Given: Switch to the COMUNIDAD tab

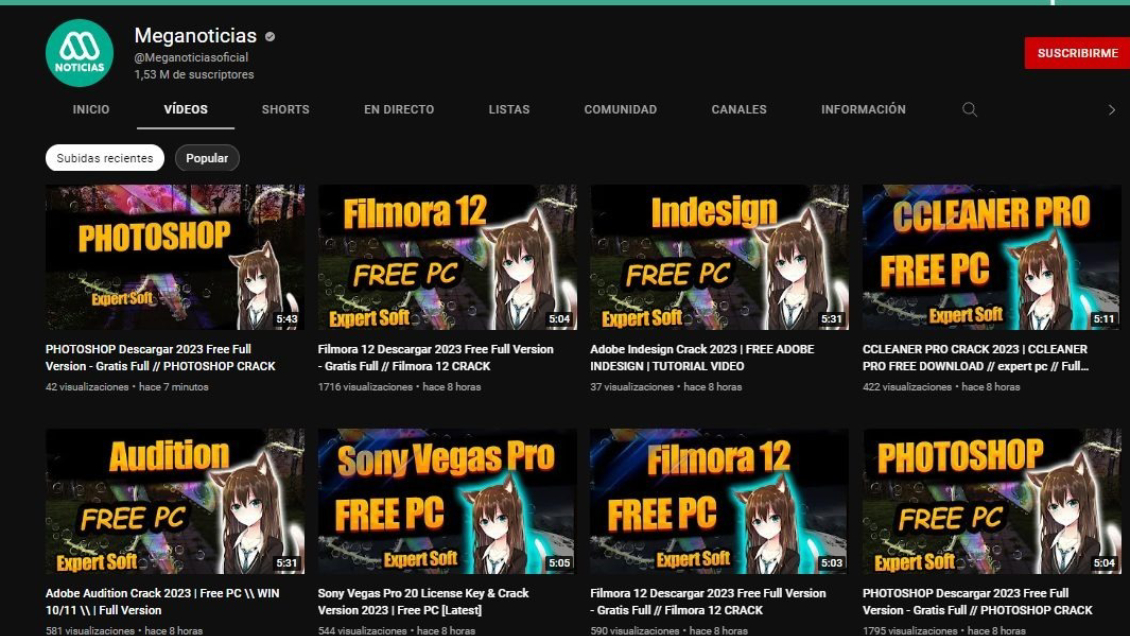Looking at the screenshot, I should [x=621, y=110].
